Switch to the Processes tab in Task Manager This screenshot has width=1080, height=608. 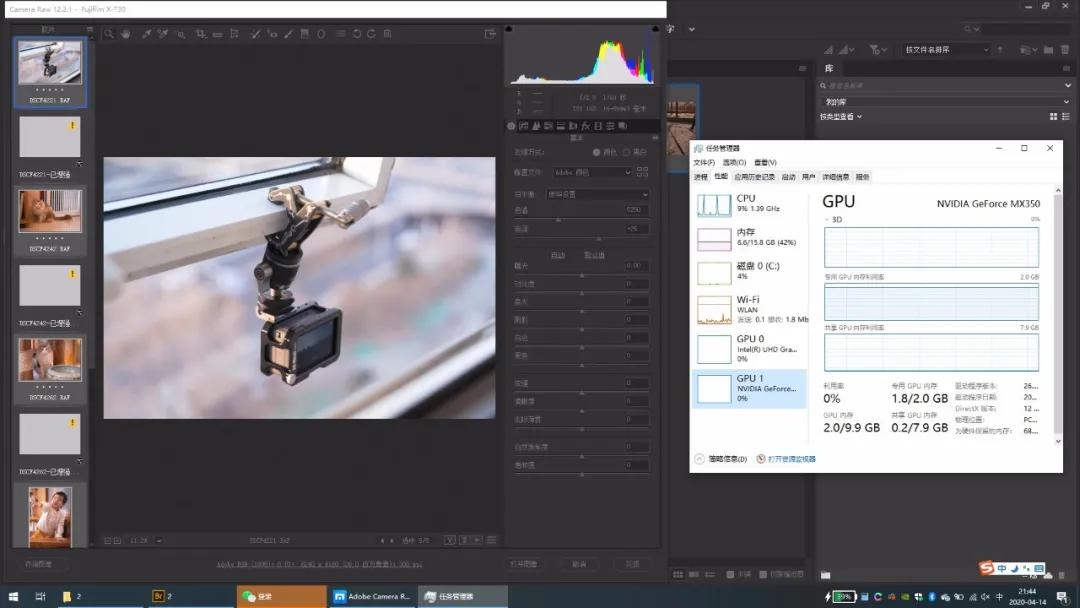[701, 177]
